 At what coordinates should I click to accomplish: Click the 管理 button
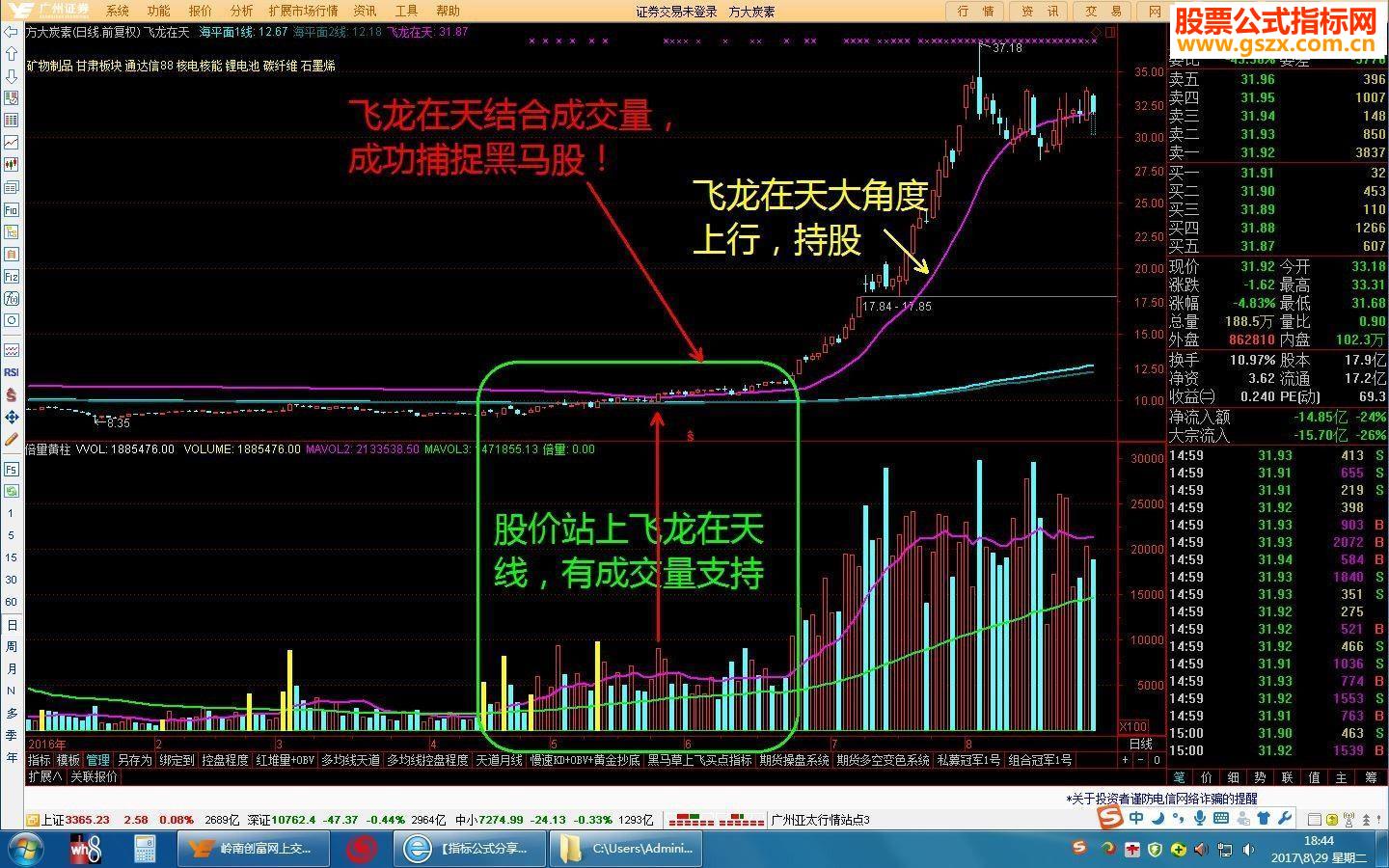98,760
